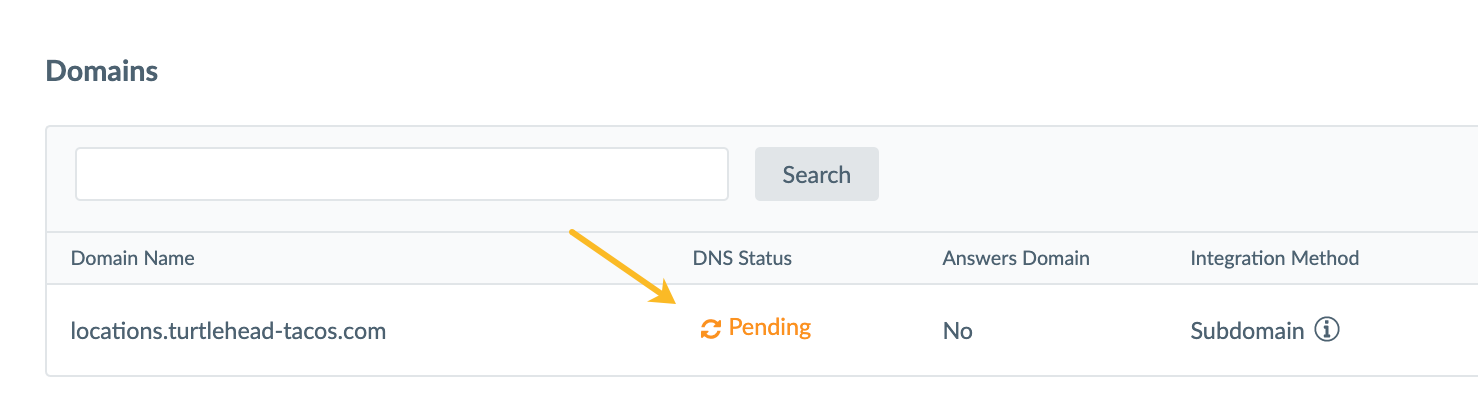Click the No value under Answers Domain

[x=958, y=330]
